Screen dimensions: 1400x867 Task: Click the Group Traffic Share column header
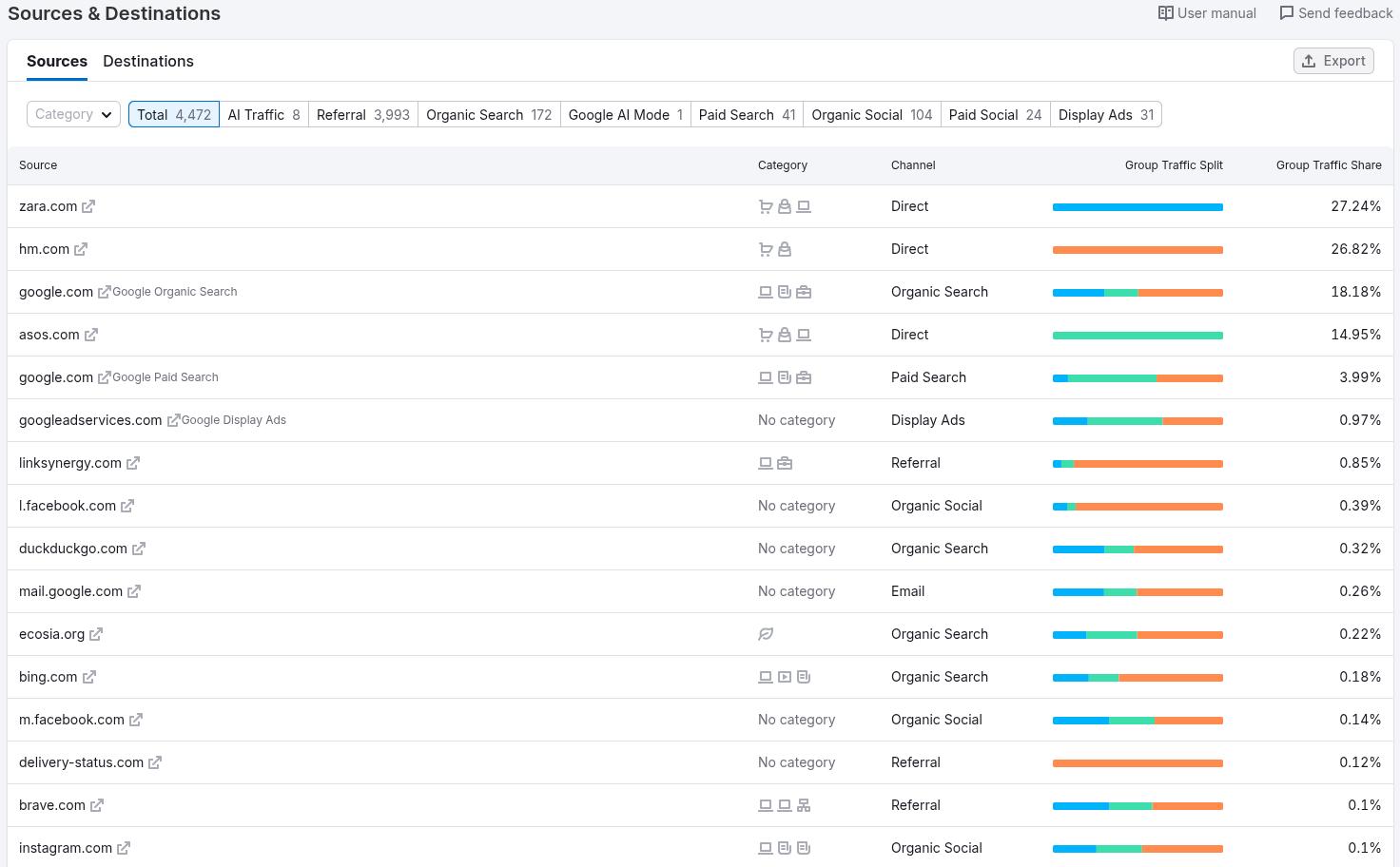pyautogui.click(x=1329, y=165)
